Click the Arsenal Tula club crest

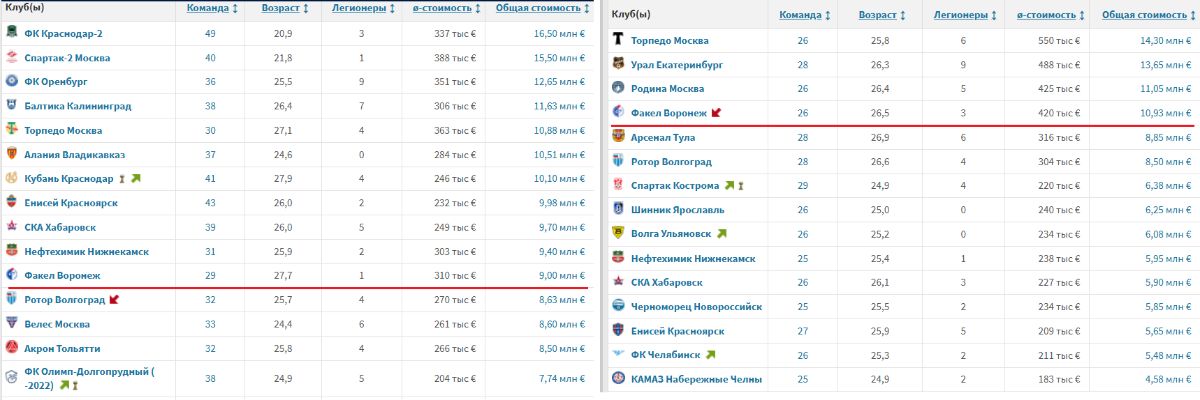point(617,138)
